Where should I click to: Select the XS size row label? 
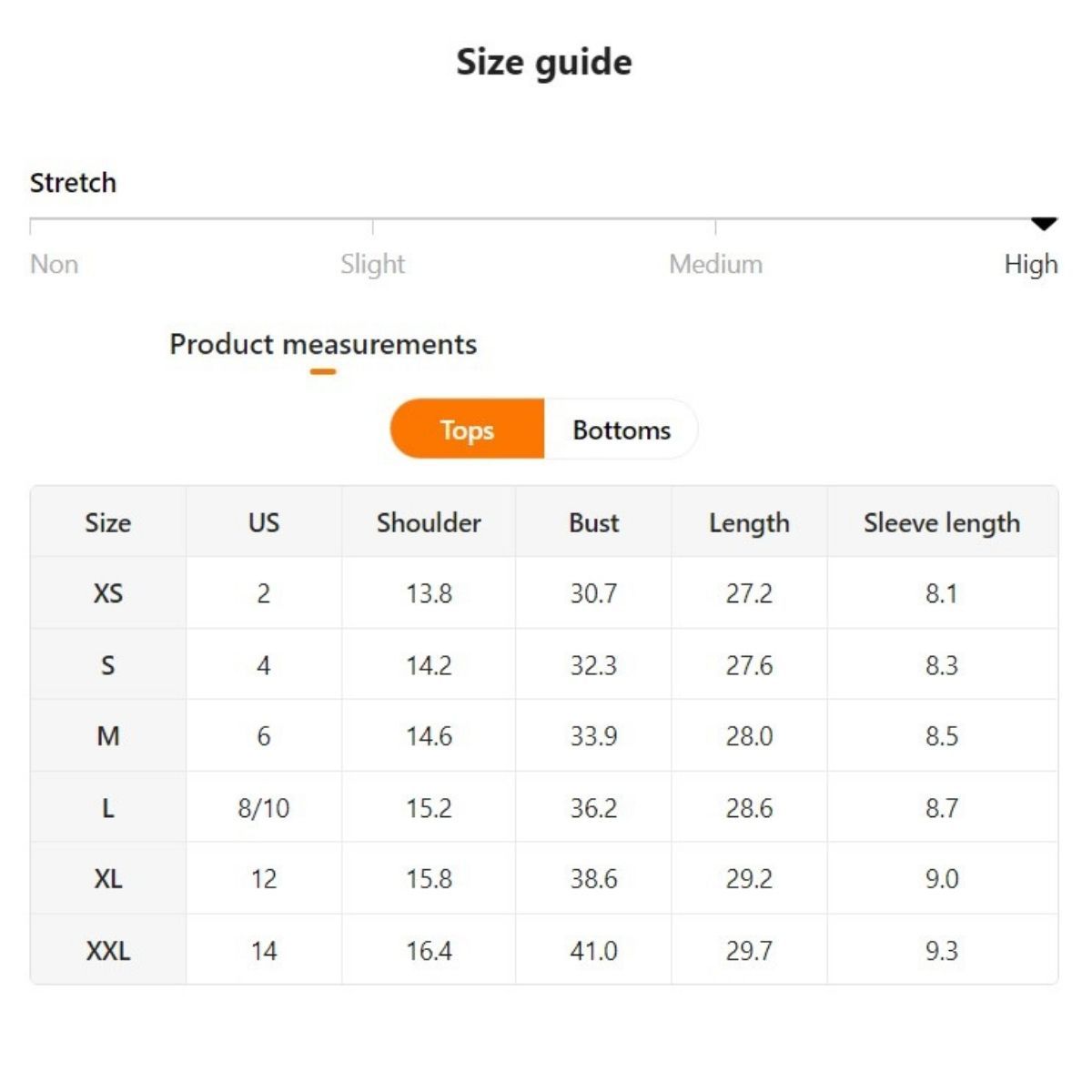coord(107,593)
